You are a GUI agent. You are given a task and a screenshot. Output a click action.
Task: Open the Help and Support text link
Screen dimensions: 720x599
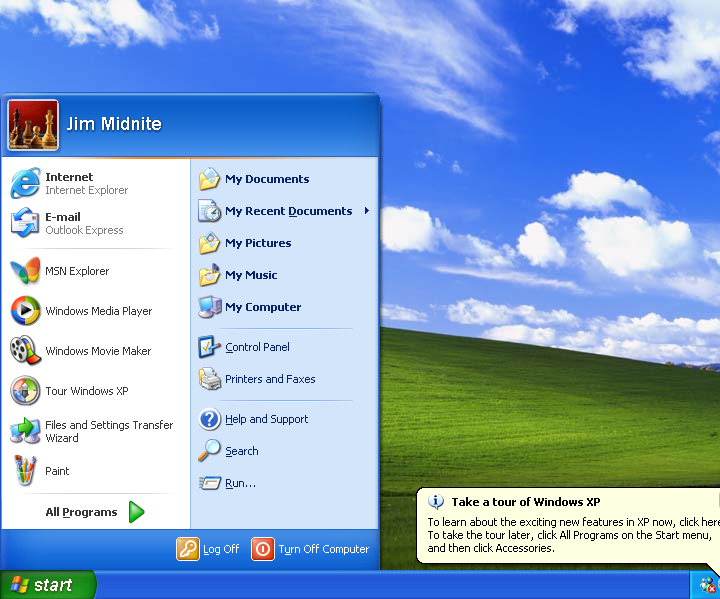[266, 419]
